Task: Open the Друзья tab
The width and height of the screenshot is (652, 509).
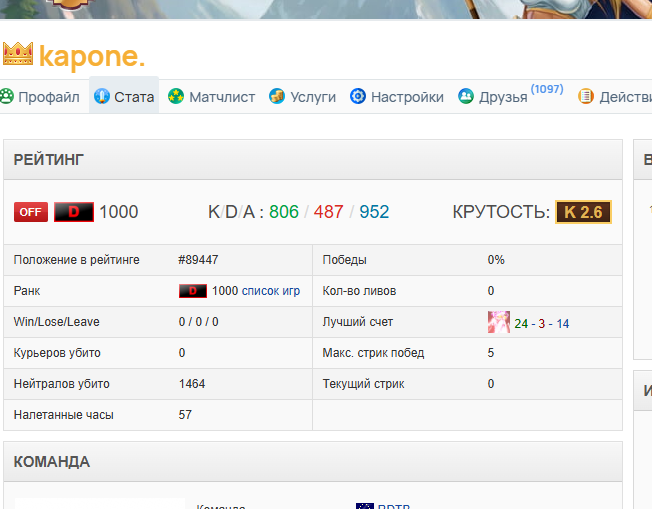Action: 493,96
